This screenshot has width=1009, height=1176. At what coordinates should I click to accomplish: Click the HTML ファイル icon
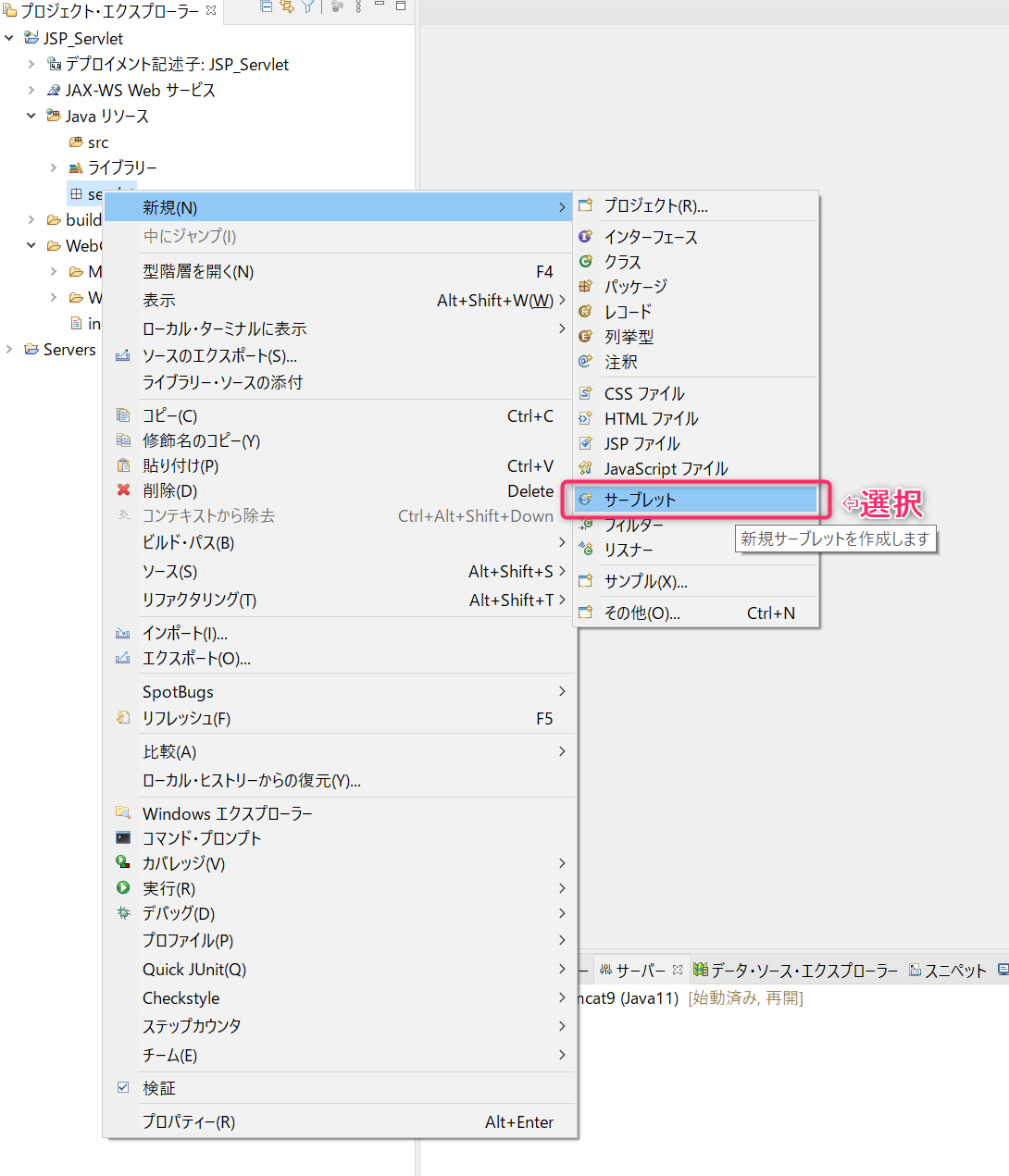pos(585,418)
